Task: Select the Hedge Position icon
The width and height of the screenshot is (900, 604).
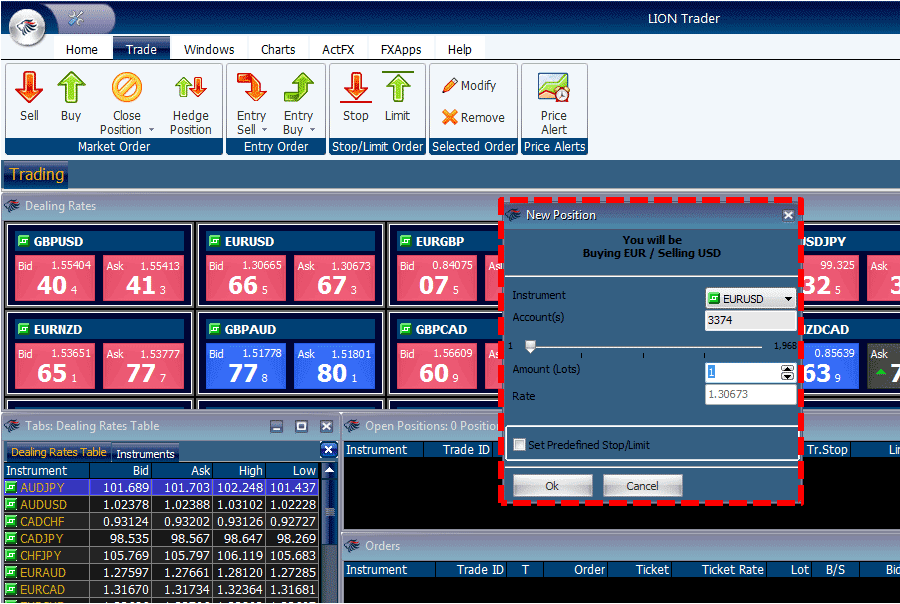Action: click(x=191, y=88)
